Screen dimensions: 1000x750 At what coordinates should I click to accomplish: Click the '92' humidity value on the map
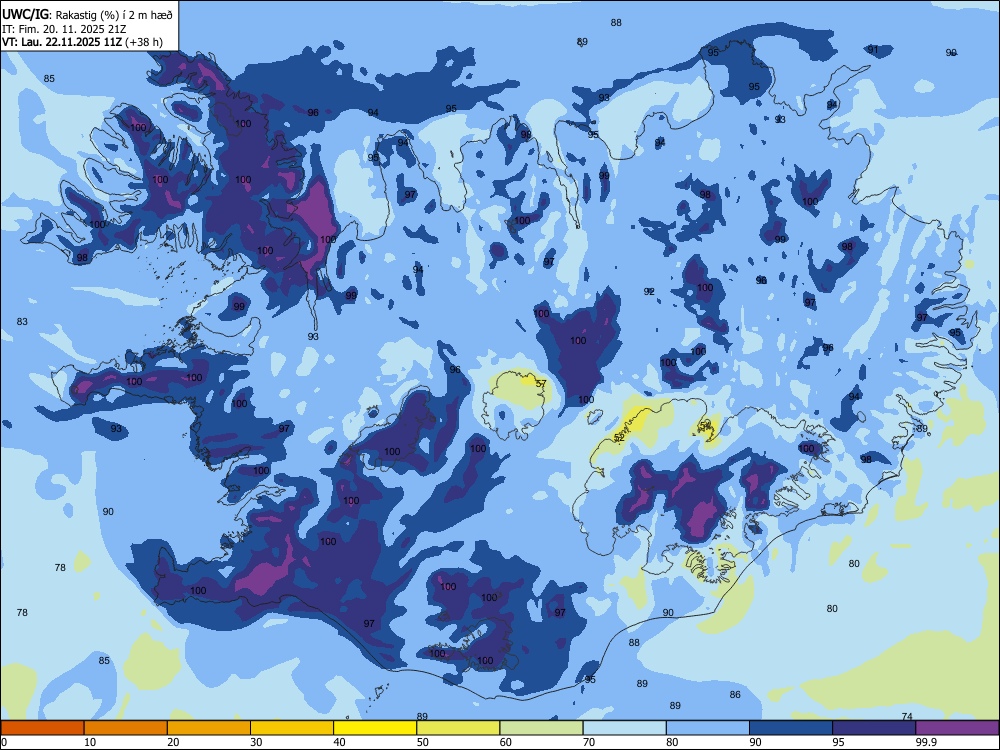[x=649, y=291]
